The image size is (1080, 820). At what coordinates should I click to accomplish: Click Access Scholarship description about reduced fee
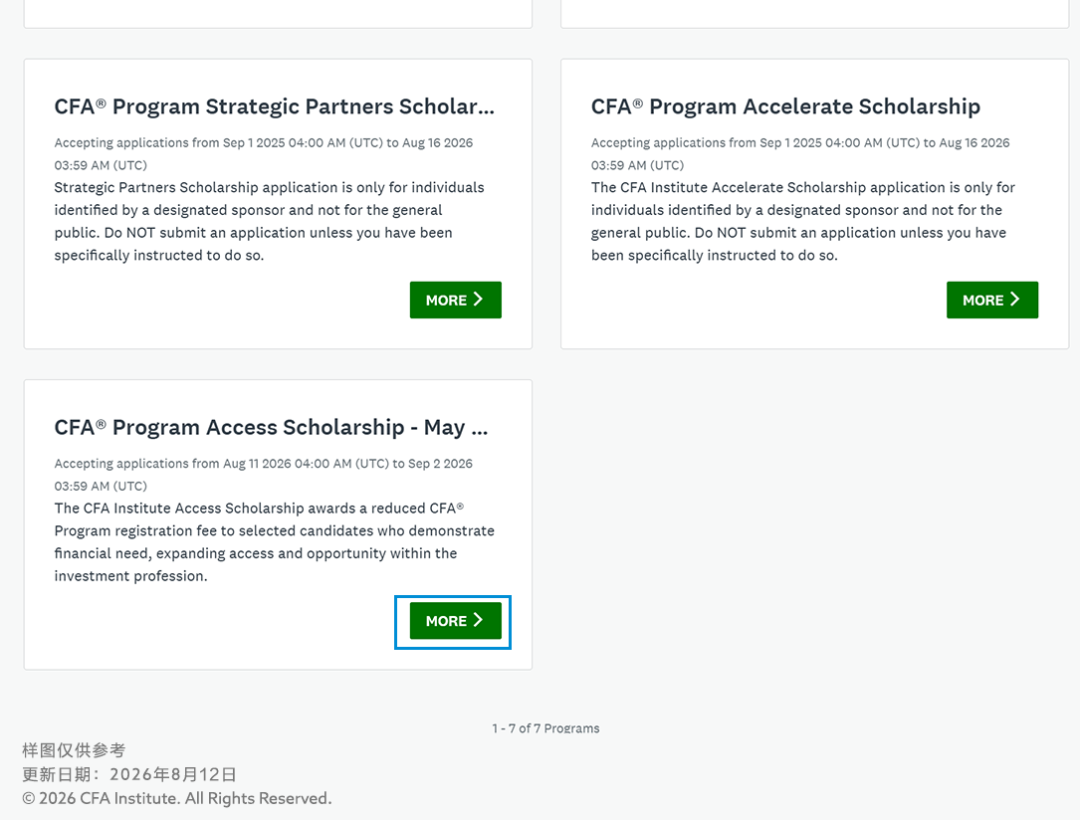274,542
